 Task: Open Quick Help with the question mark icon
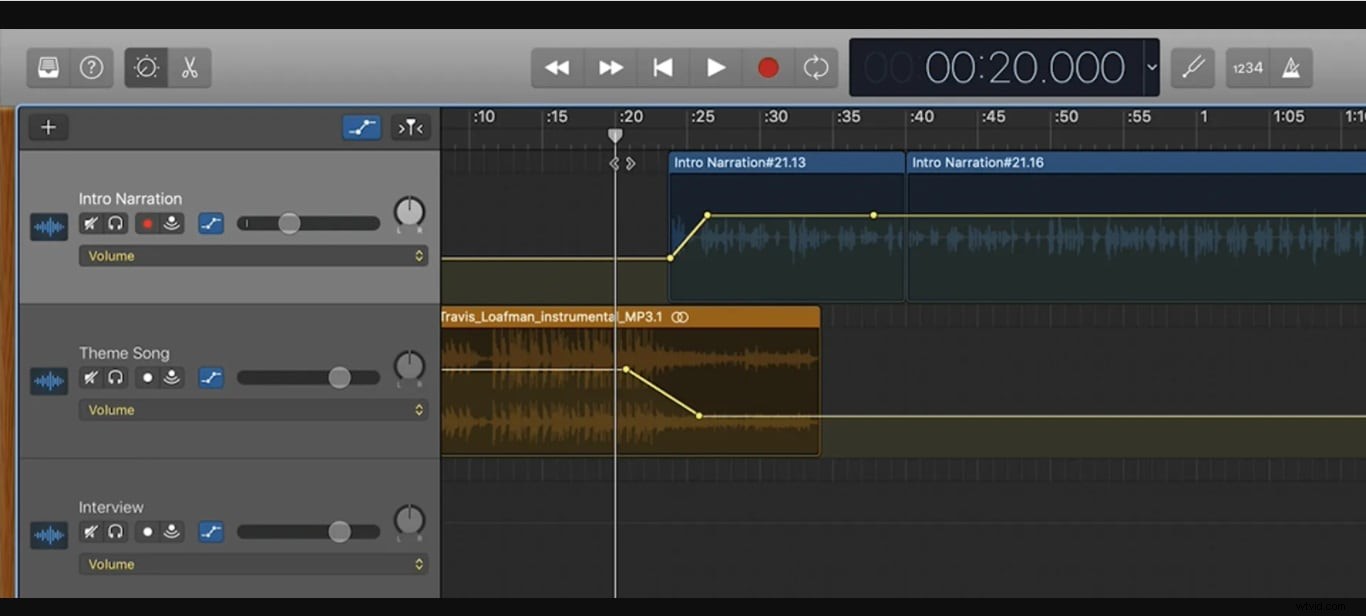(92, 67)
